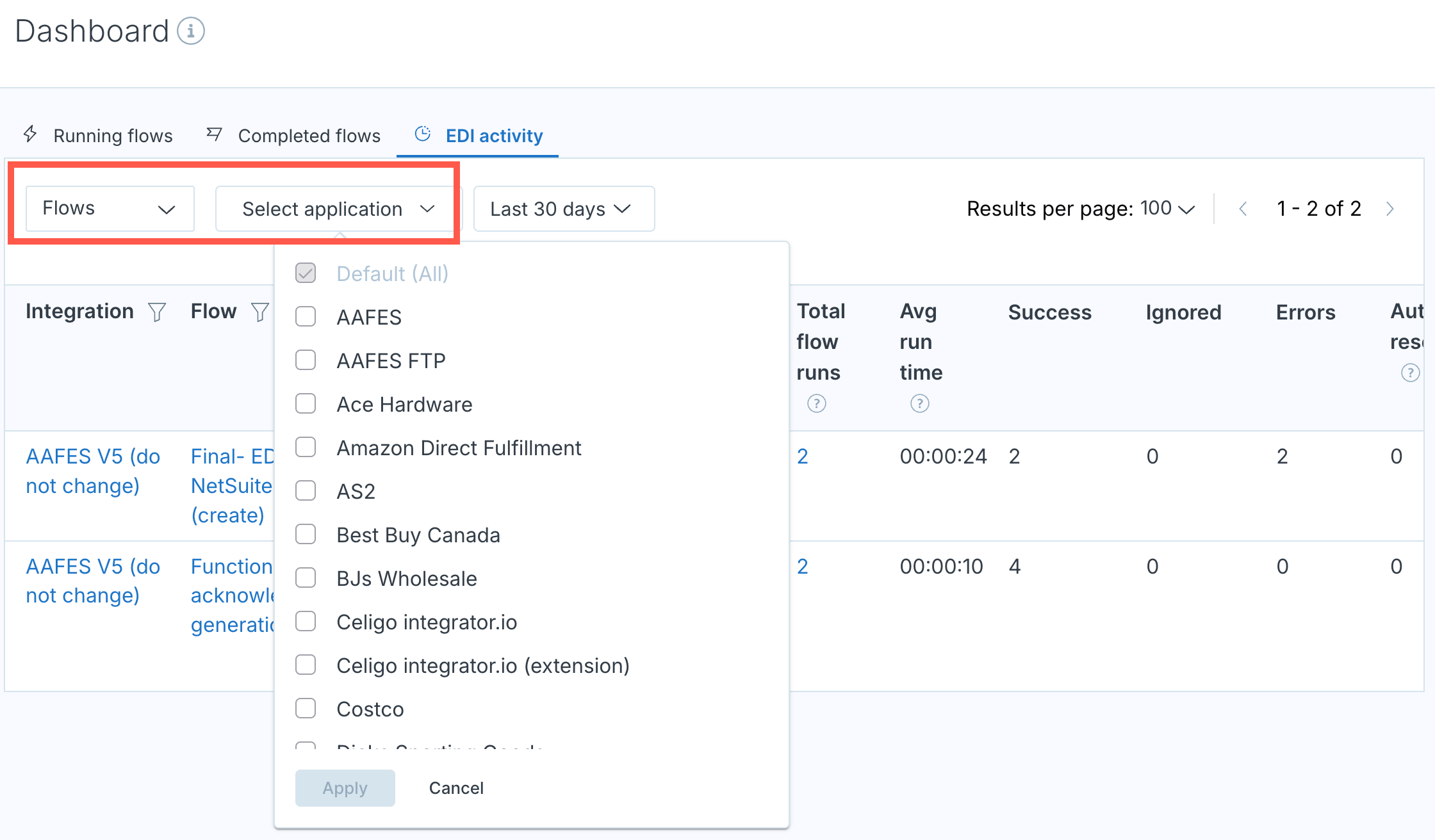The height and width of the screenshot is (840, 1435).
Task: Cancel the application selection
Action: click(456, 787)
